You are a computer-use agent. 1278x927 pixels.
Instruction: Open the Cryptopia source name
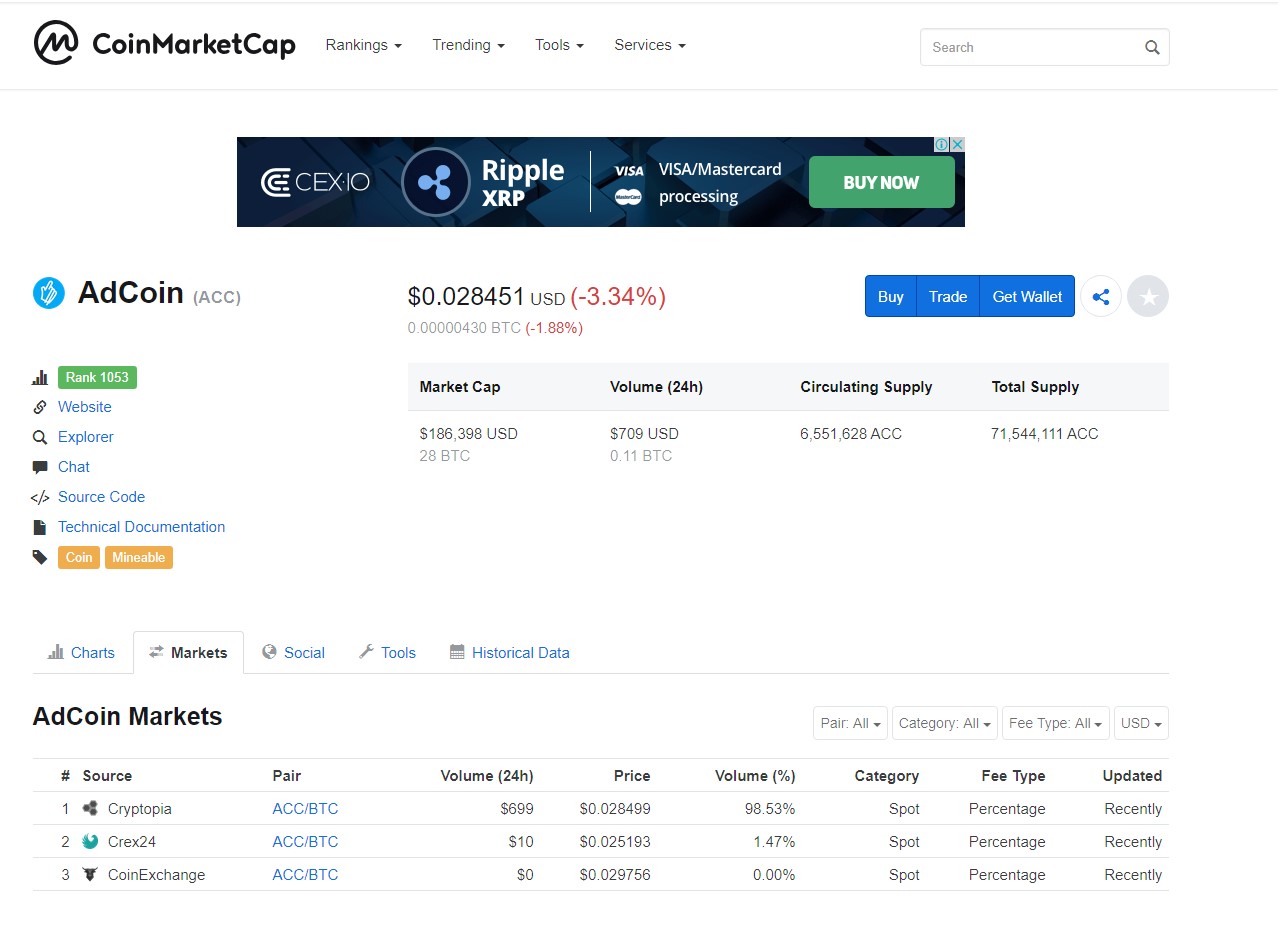pyautogui.click(x=140, y=808)
